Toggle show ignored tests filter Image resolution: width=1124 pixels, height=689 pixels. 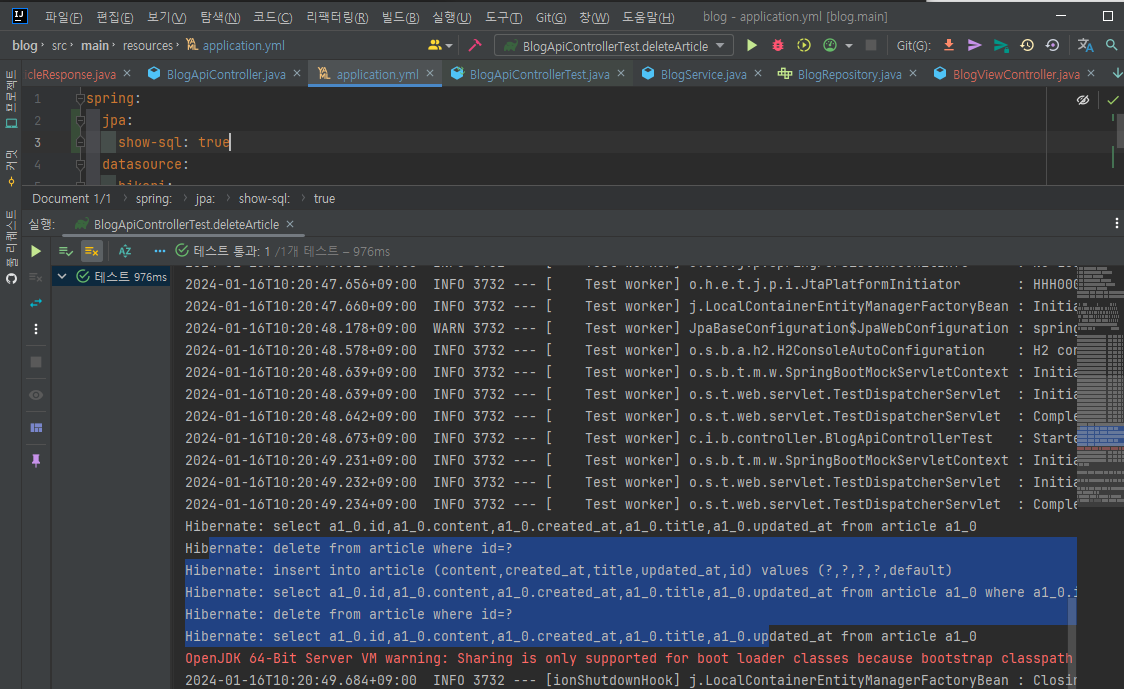tap(91, 251)
